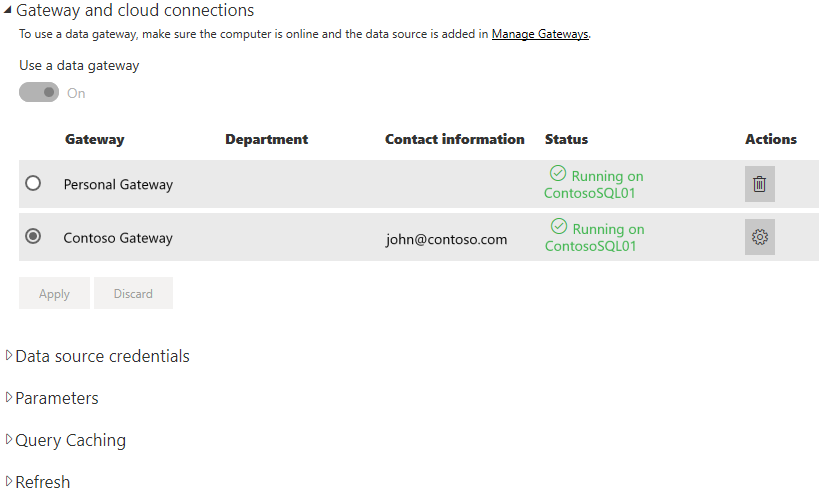Click the Contoso Gateway name text

(x=118, y=238)
